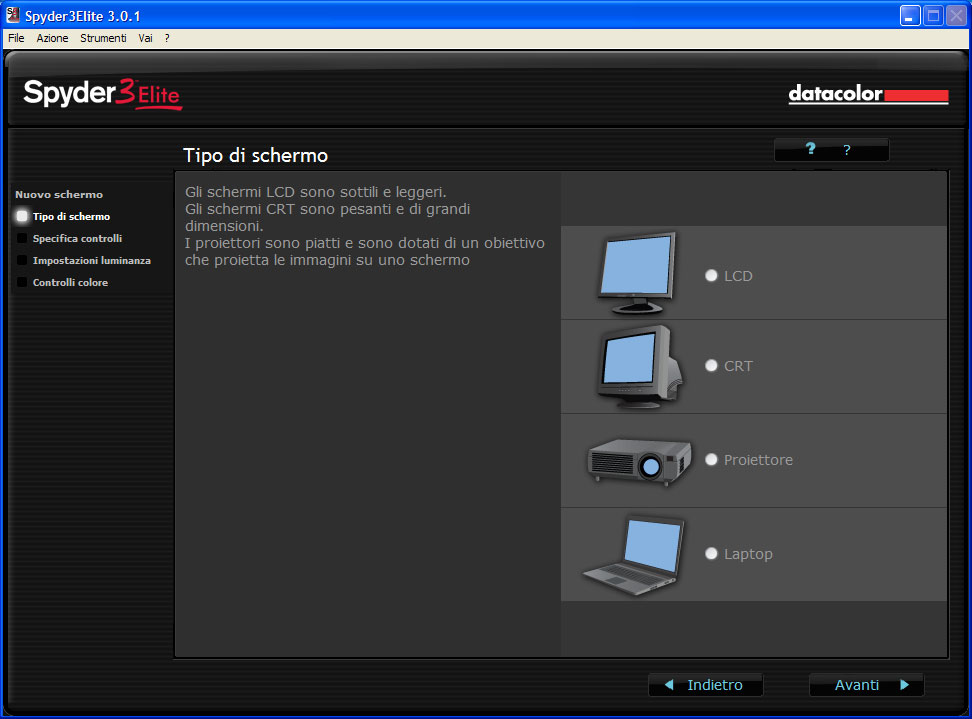Click the indicator beside Tipo di schermo
The width and height of the screenshot is (972, 719).
coord(22,216)
